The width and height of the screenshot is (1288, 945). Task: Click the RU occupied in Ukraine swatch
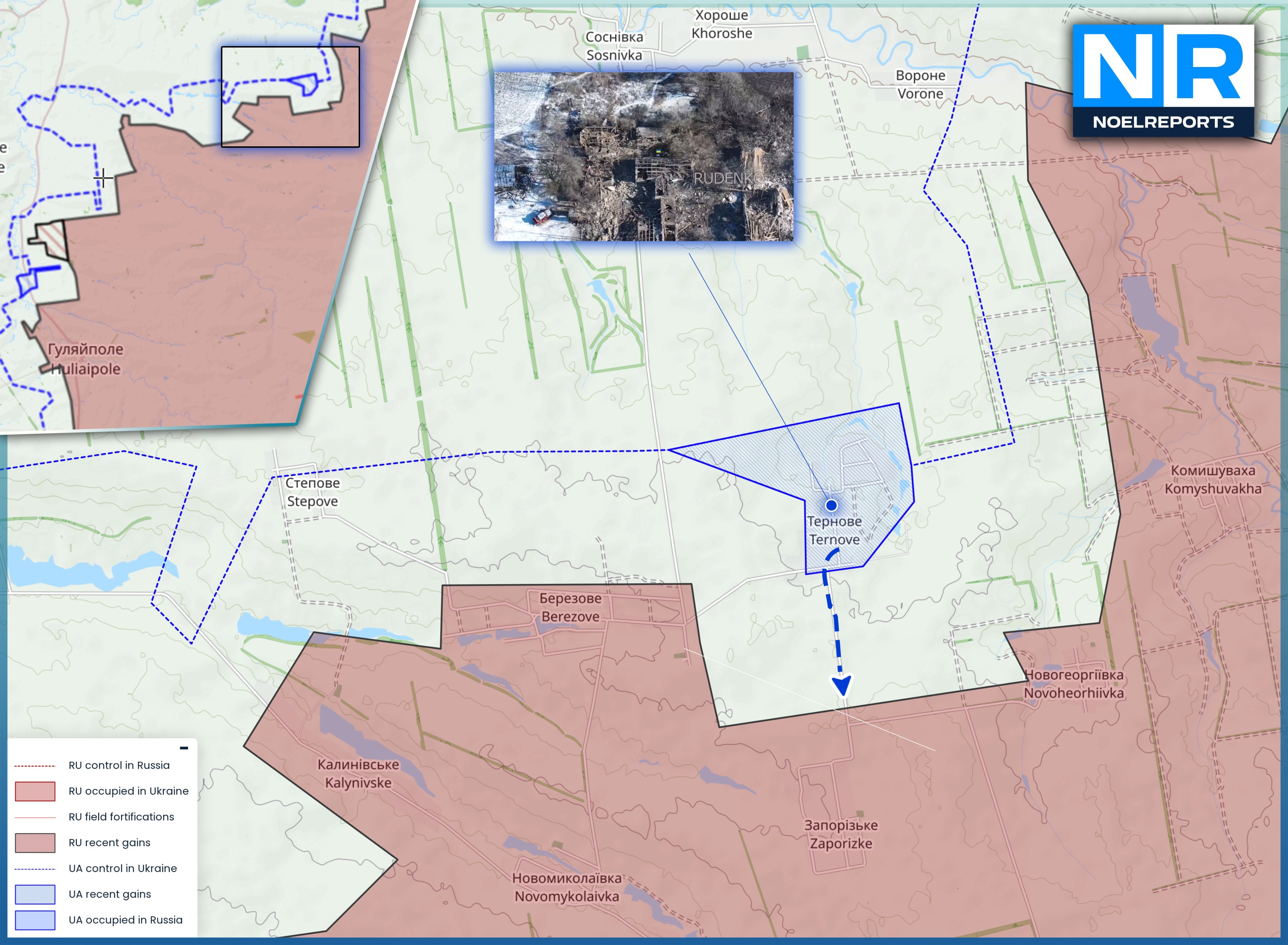[35, 791]
